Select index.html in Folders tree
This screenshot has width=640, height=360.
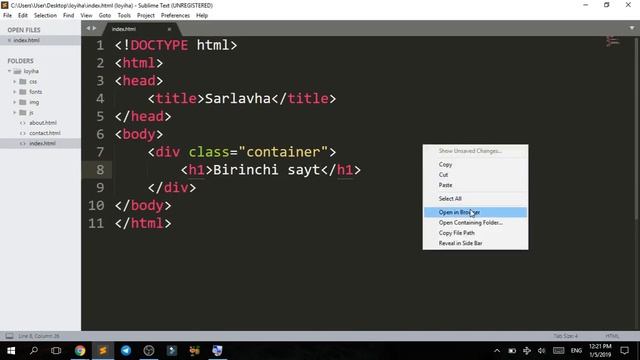[42, 143]
